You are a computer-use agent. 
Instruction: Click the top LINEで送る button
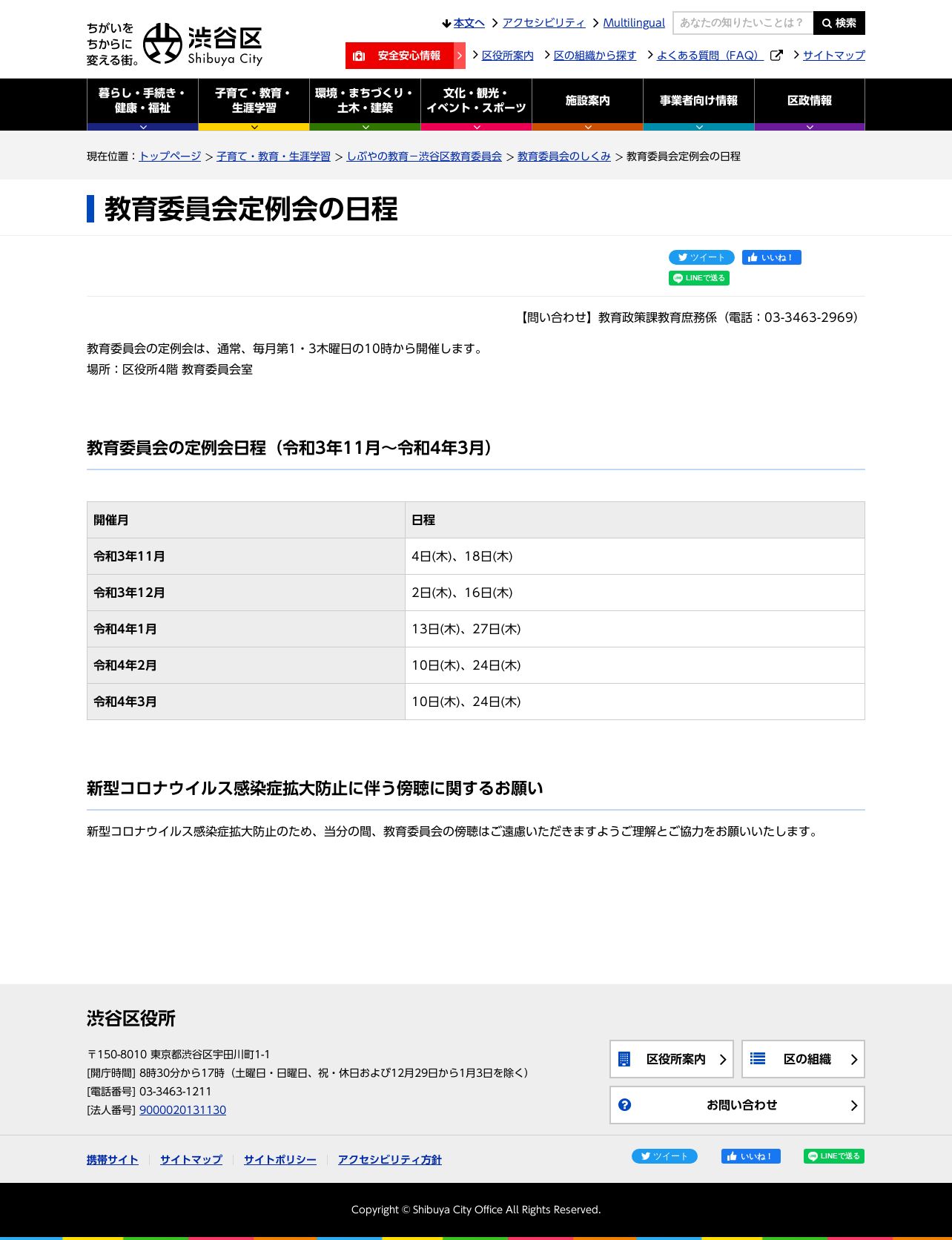click(699, 278)
